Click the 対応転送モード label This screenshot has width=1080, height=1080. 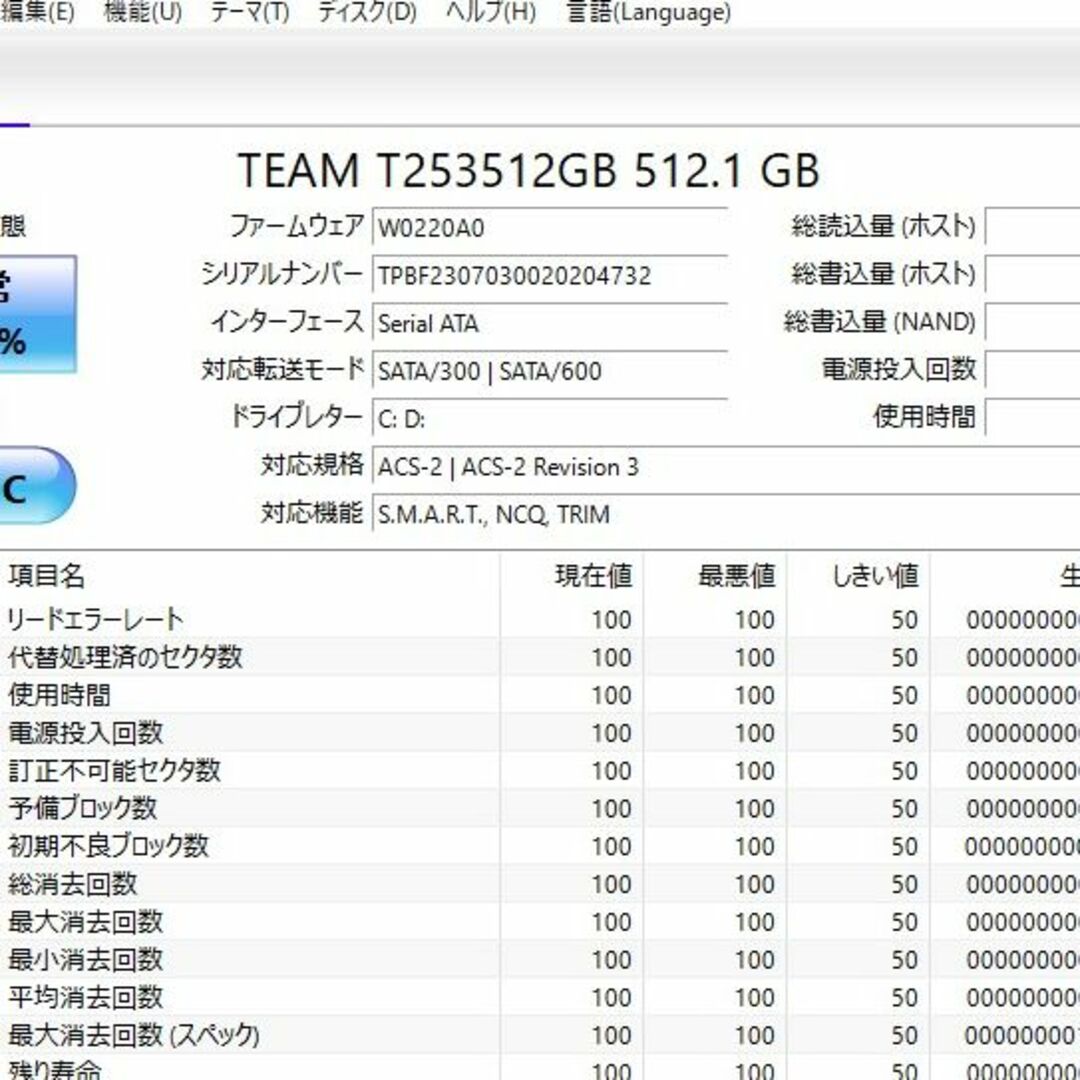282,370
